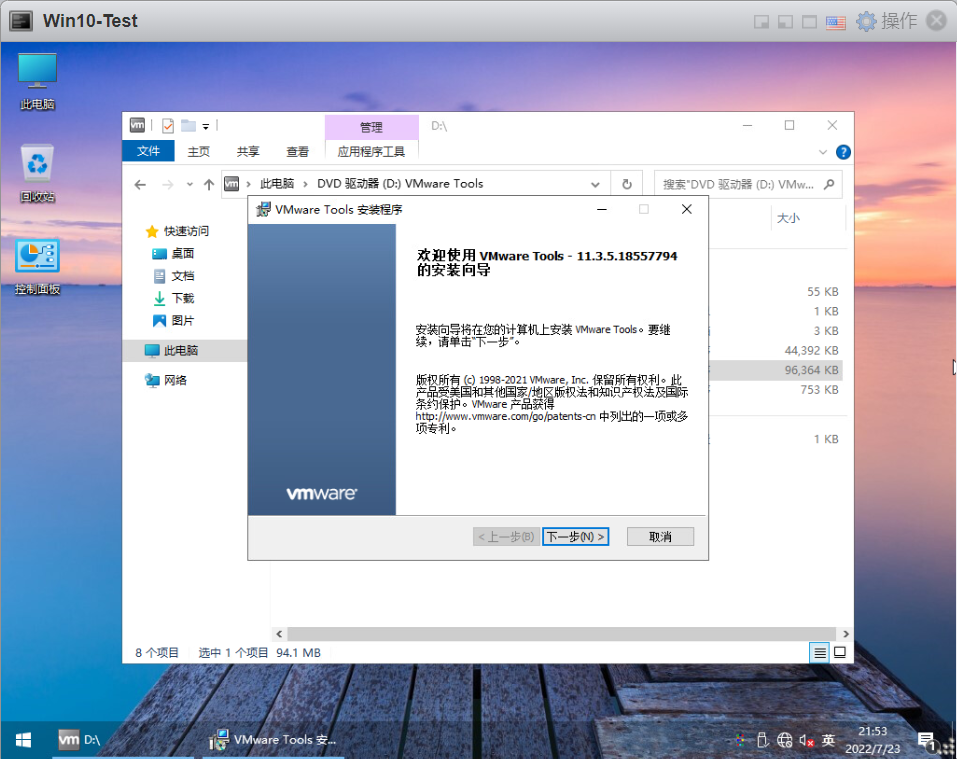957x759 pixels.
Task: Click the US flag keyboard layout icon
Action: tap(836, 23)
